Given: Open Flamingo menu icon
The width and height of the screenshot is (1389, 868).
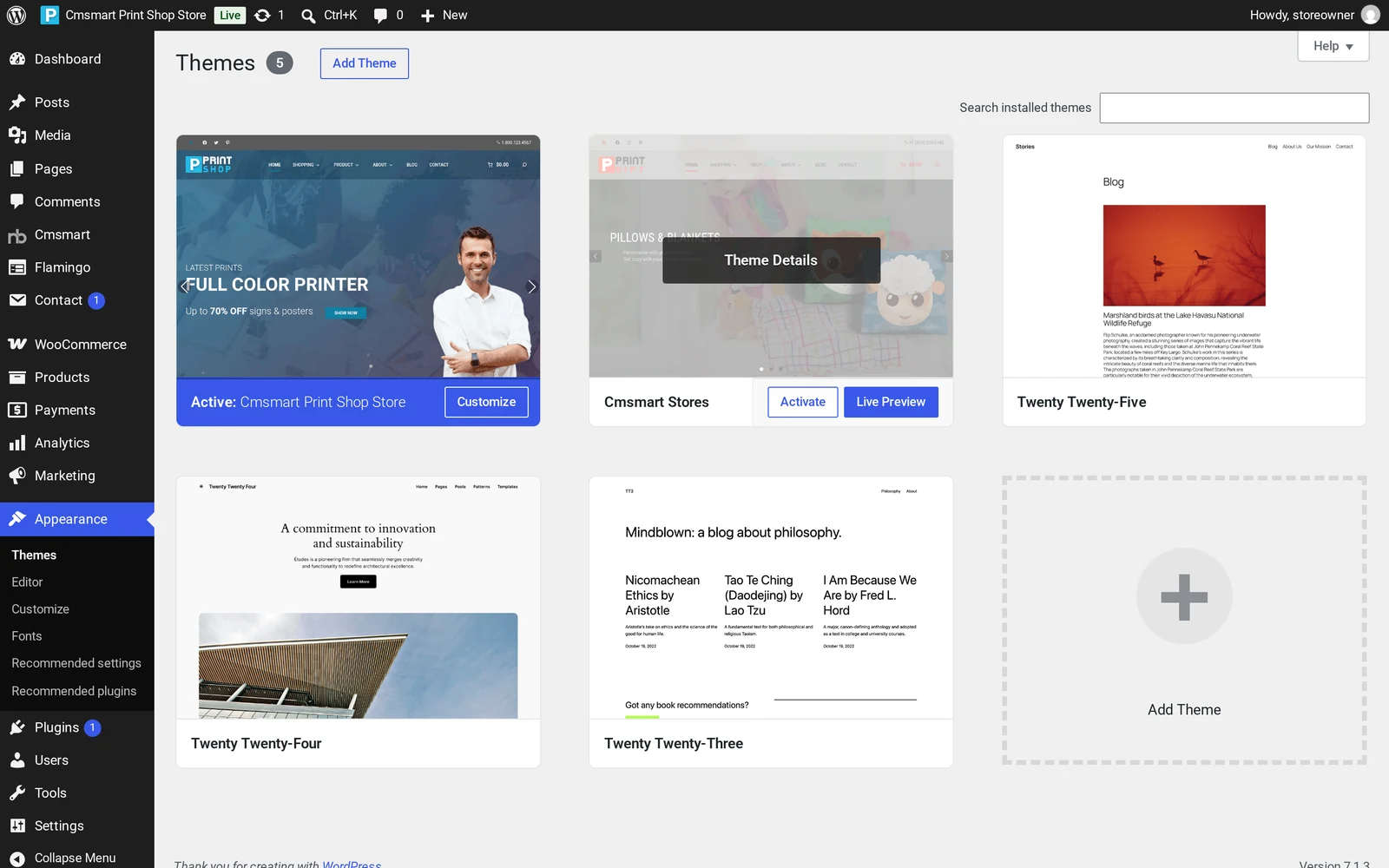Looking at the screenshot, I should tap(17, 267).
